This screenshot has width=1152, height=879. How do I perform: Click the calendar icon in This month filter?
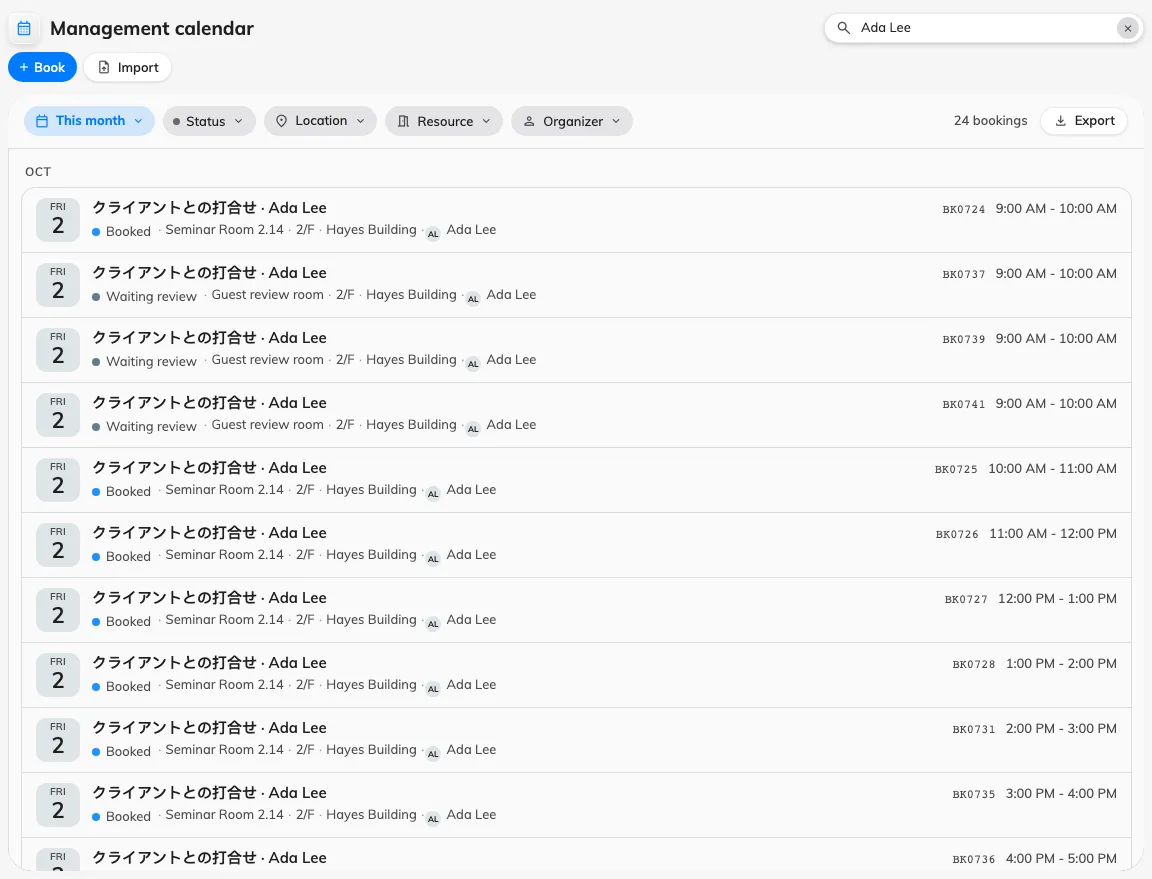43,121
